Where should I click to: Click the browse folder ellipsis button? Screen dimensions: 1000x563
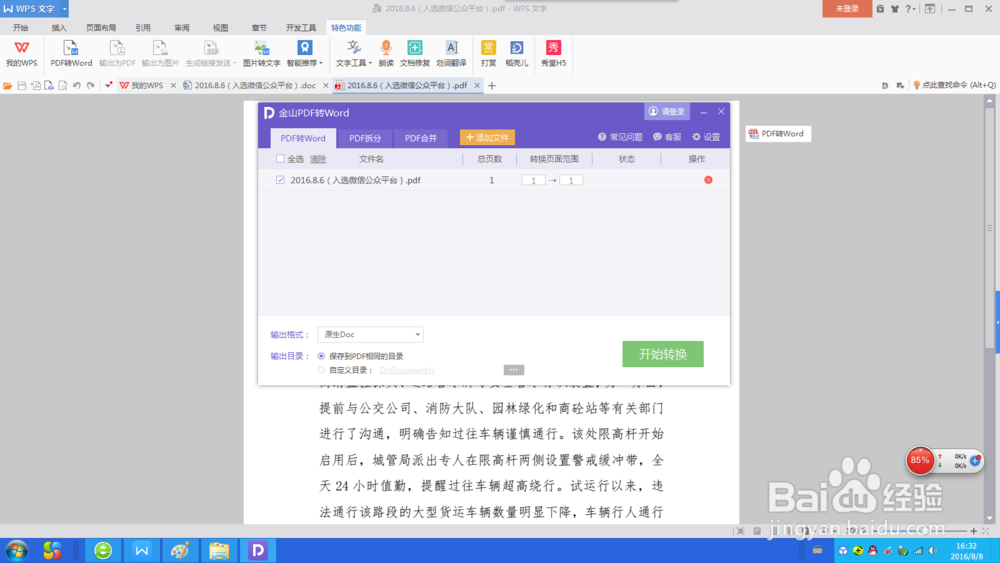(x=513, y=370)
